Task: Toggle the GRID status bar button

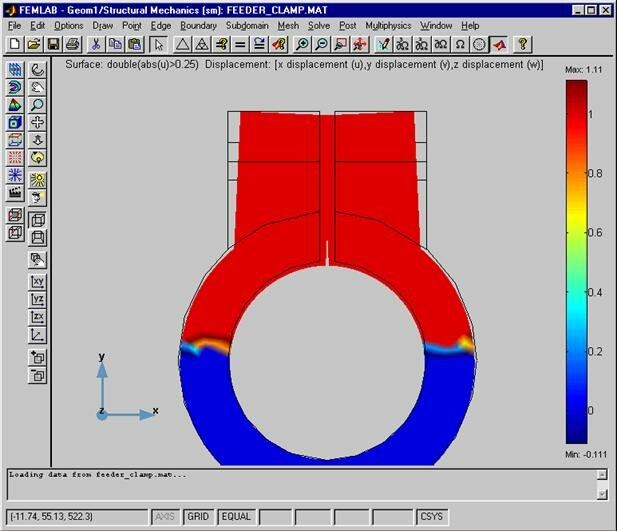Action: (199, 516)
